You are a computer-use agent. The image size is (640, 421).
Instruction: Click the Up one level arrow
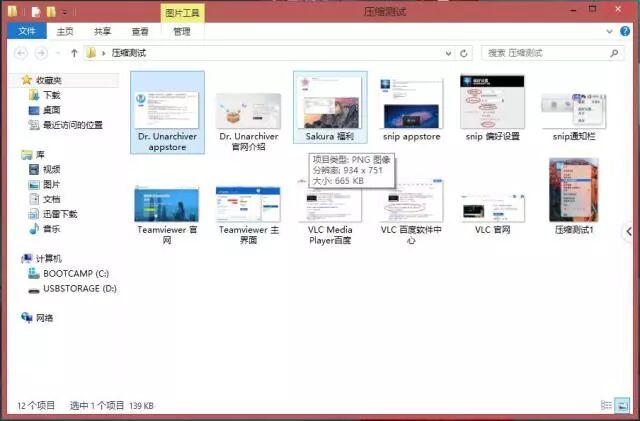pyautogui.click(x=74, y=53)
